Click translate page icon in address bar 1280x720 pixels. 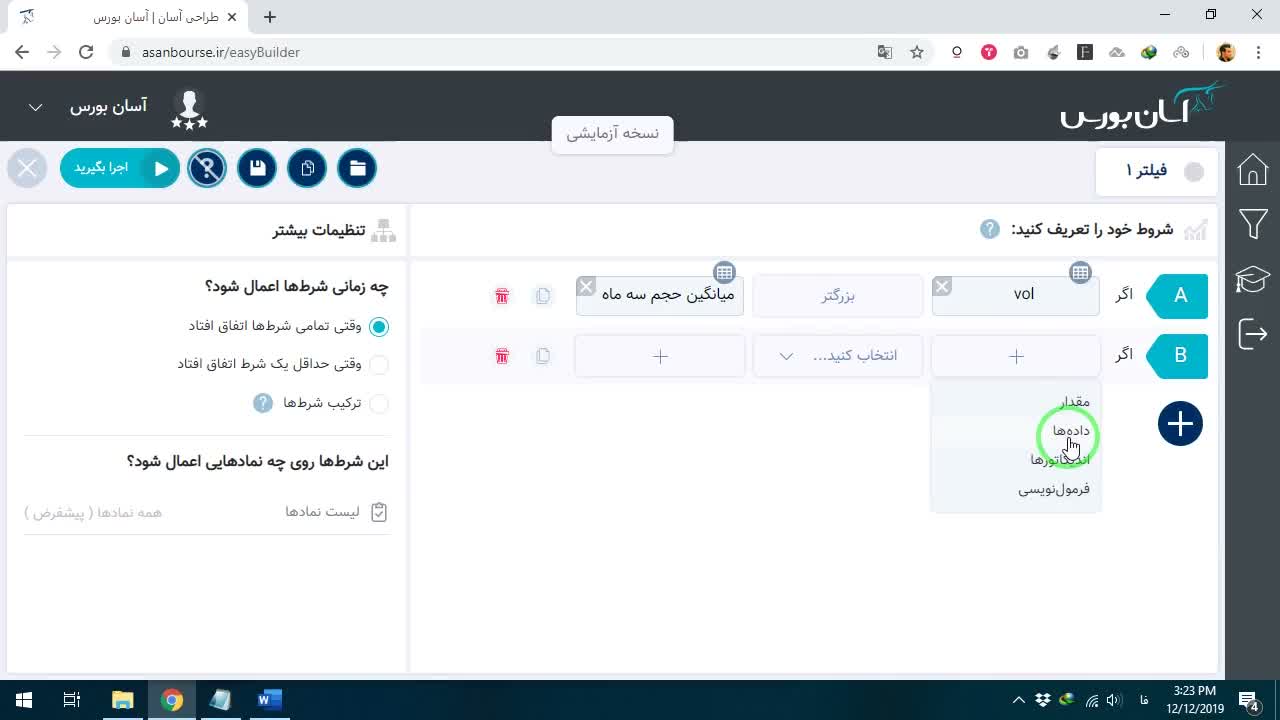(885, 52)
